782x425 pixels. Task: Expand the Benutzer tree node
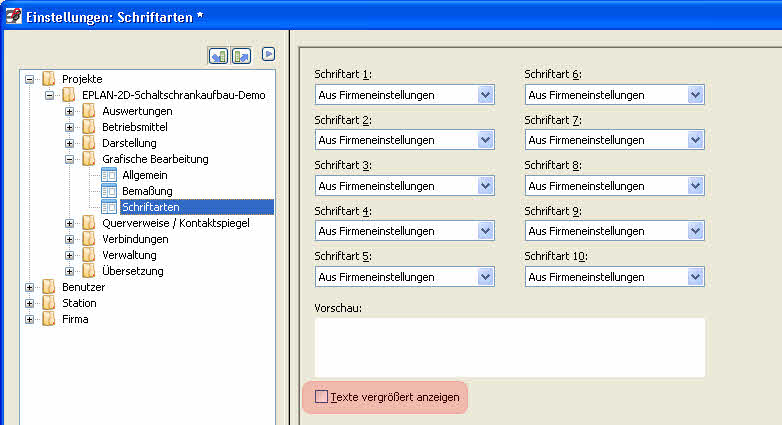pos(30,287)
